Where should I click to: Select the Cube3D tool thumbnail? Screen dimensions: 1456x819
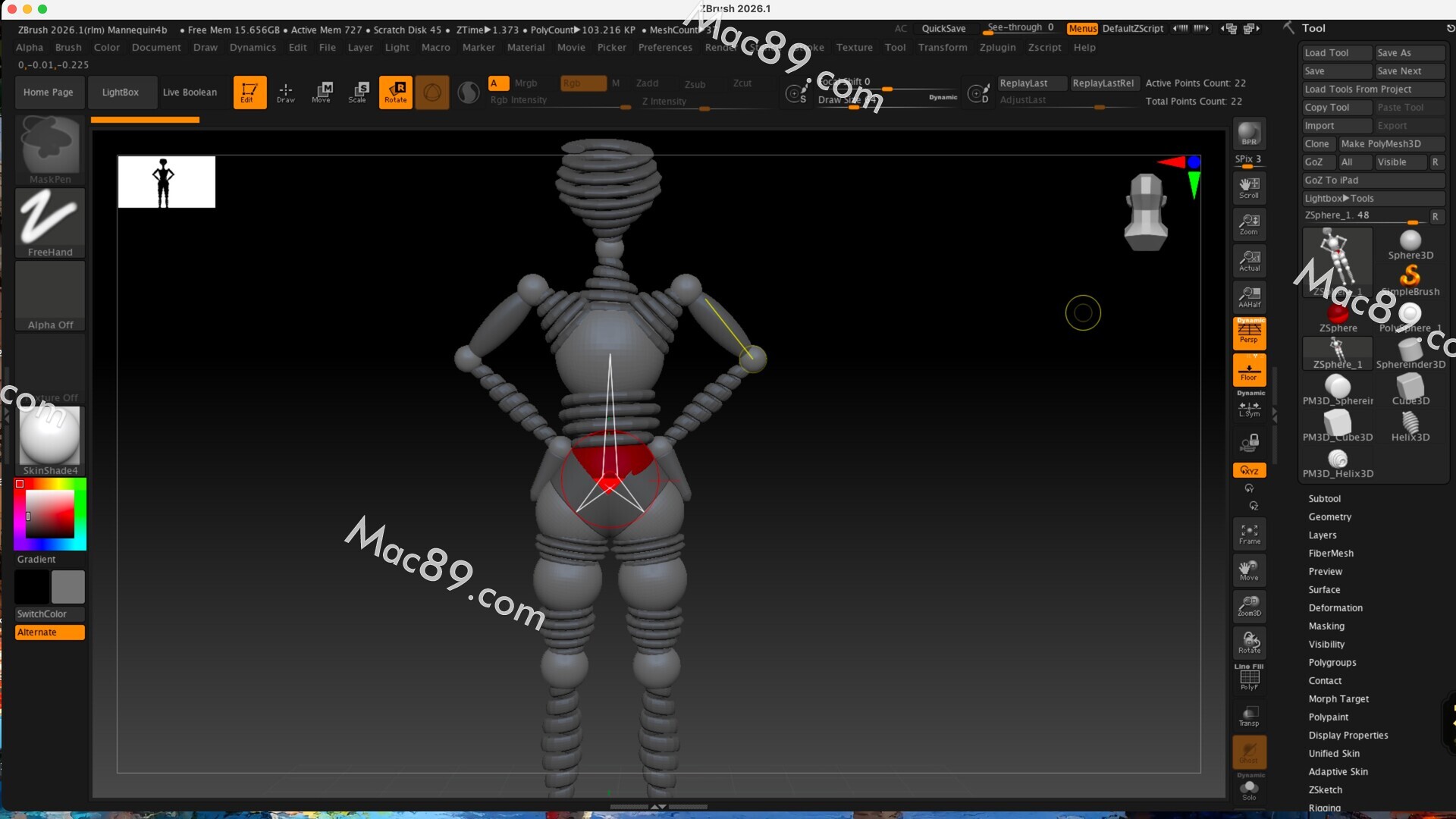(x=1410, y=388)
